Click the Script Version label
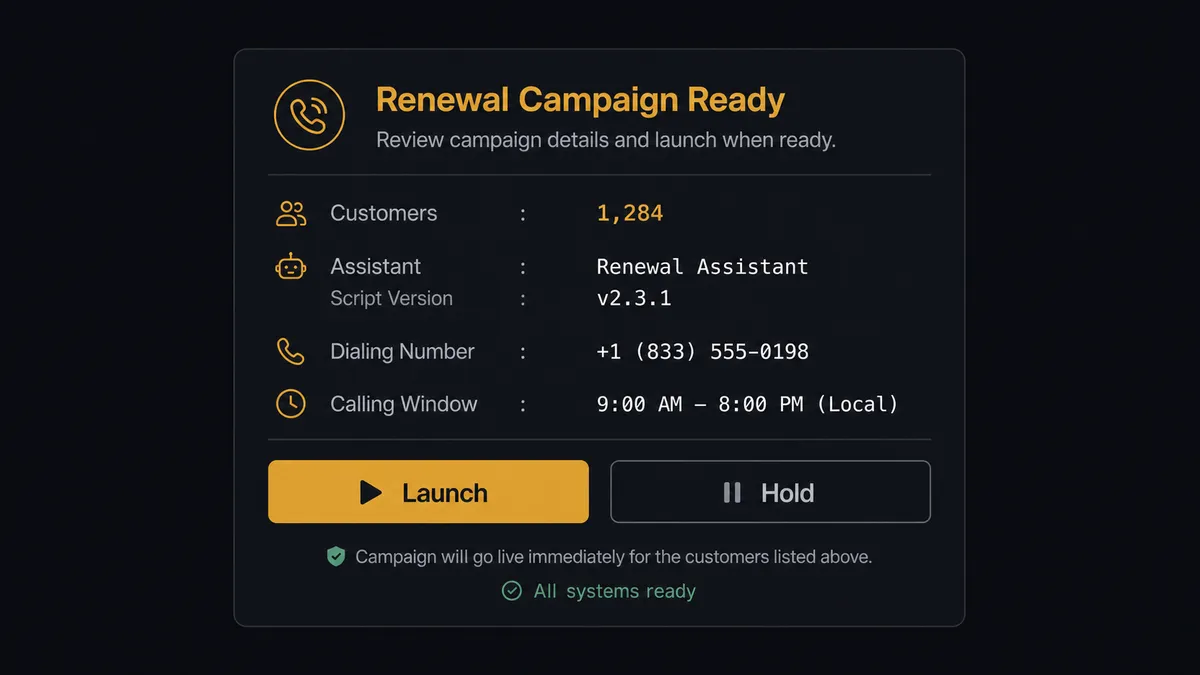Viewport: 1200px width, 675px height. tap(391, 298)
